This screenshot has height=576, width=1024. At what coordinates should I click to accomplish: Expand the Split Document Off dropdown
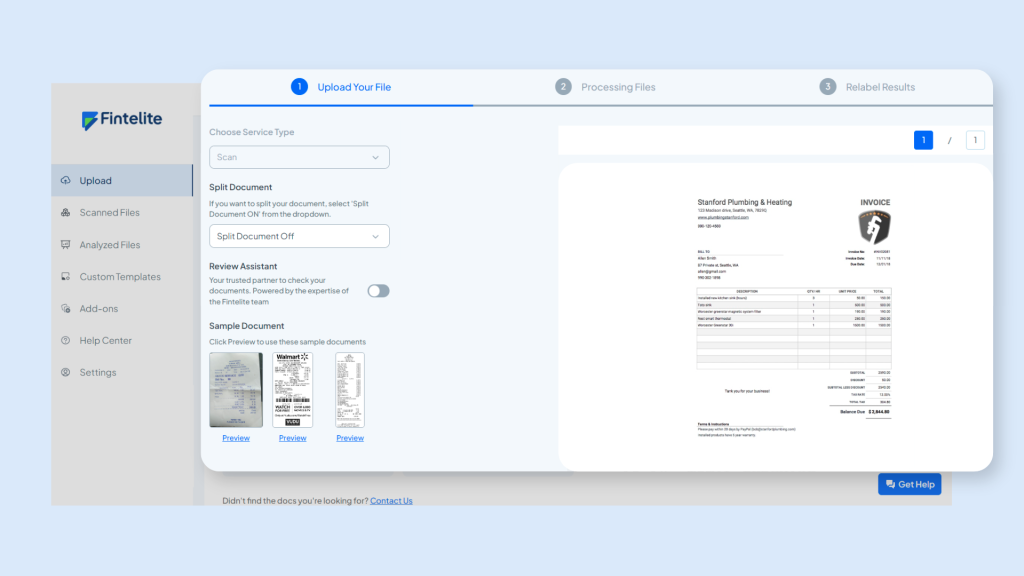(299, 236)
